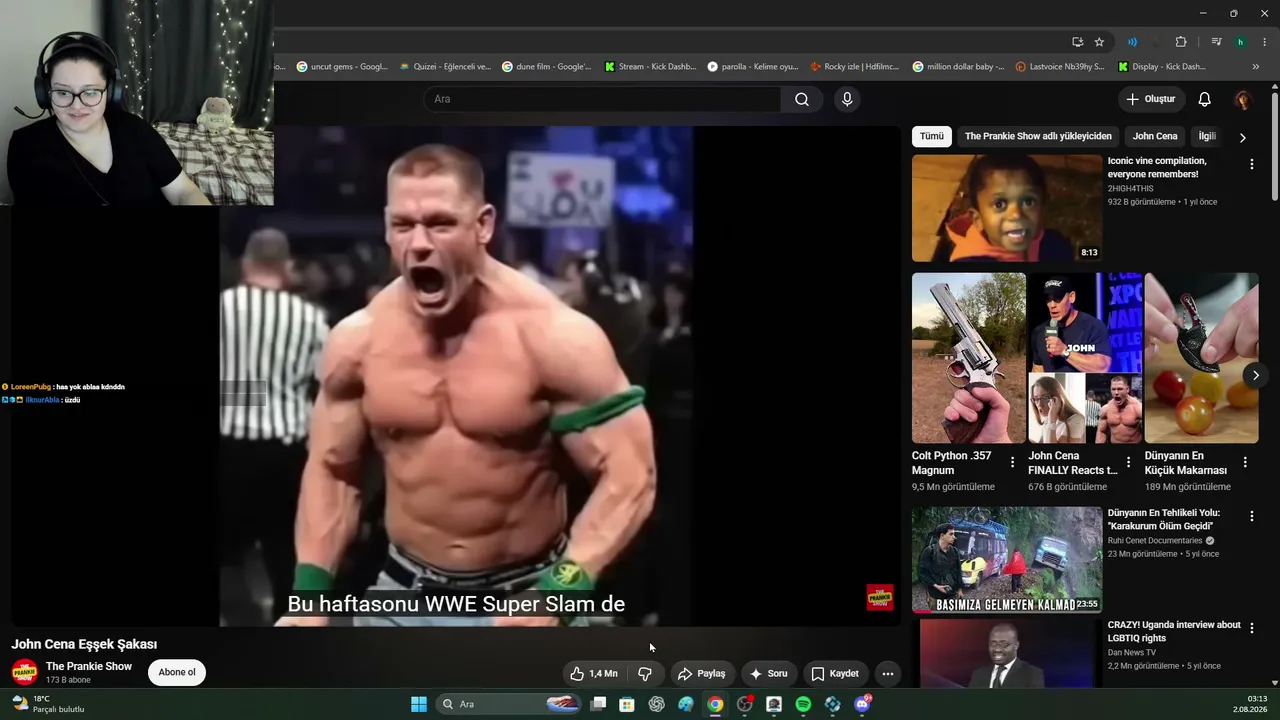
Task: Click the 'Oluştur' create button
Action: point(1151,99)
